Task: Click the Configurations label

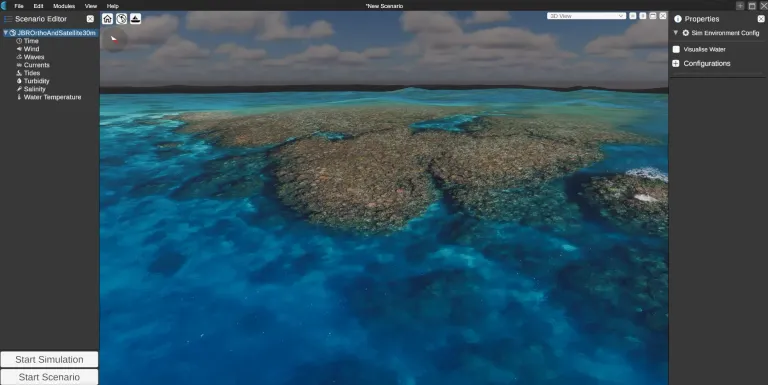Action: tap(707, 63)
